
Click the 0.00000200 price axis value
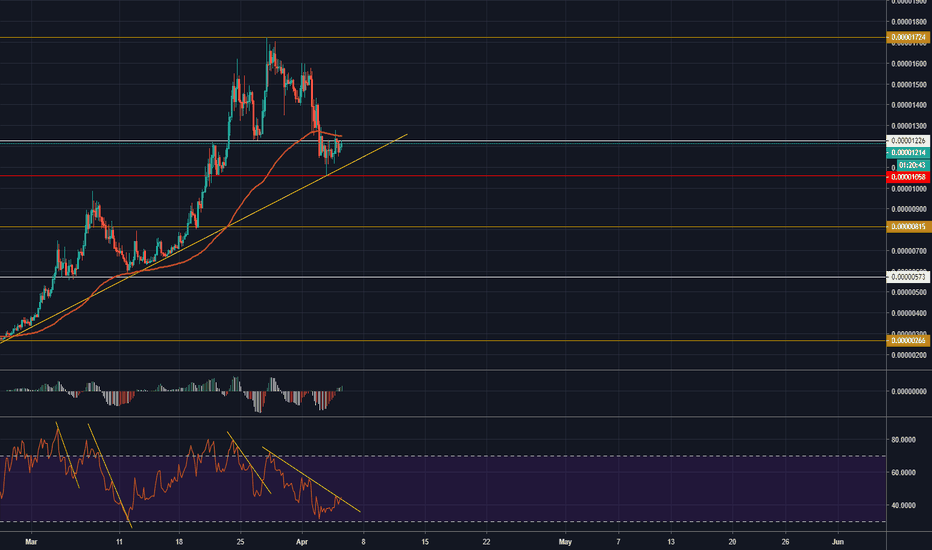[909, 355]
